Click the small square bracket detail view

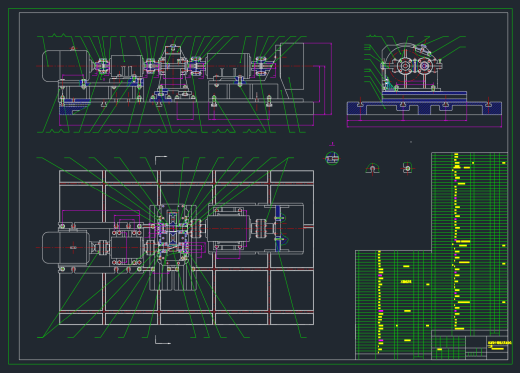point(407,168)
